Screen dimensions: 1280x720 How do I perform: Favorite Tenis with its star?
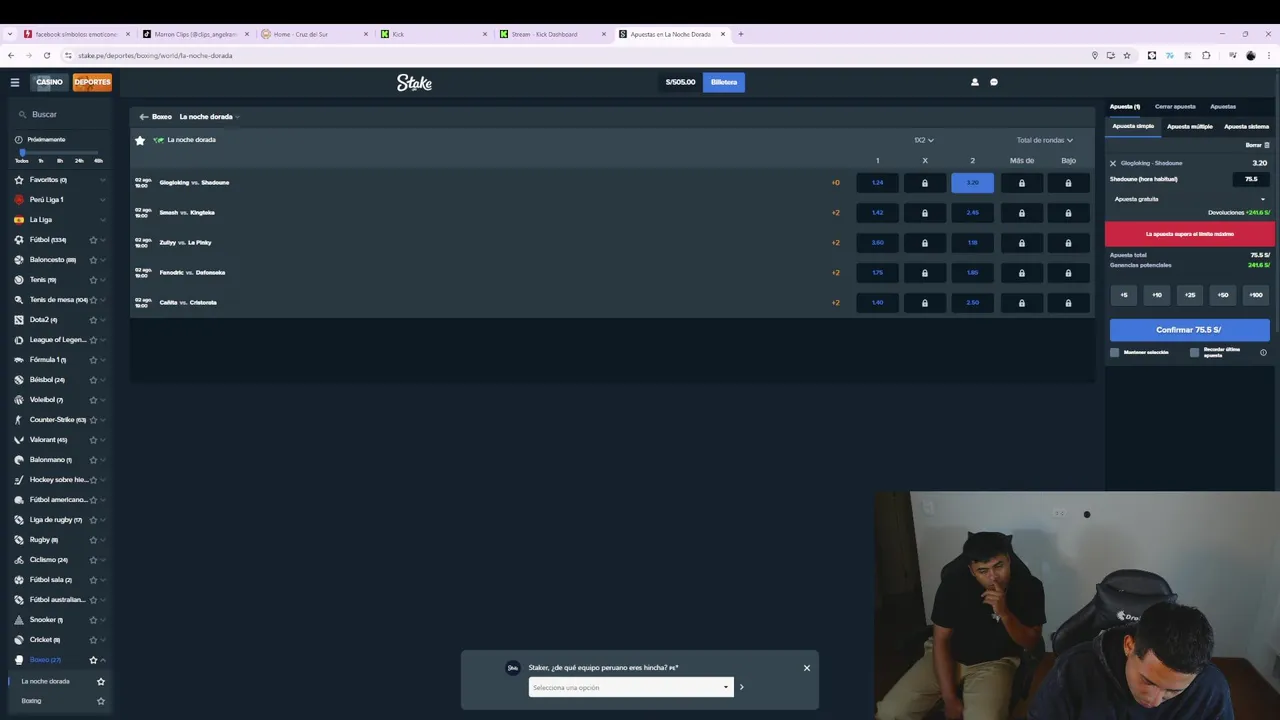point(93,280)
